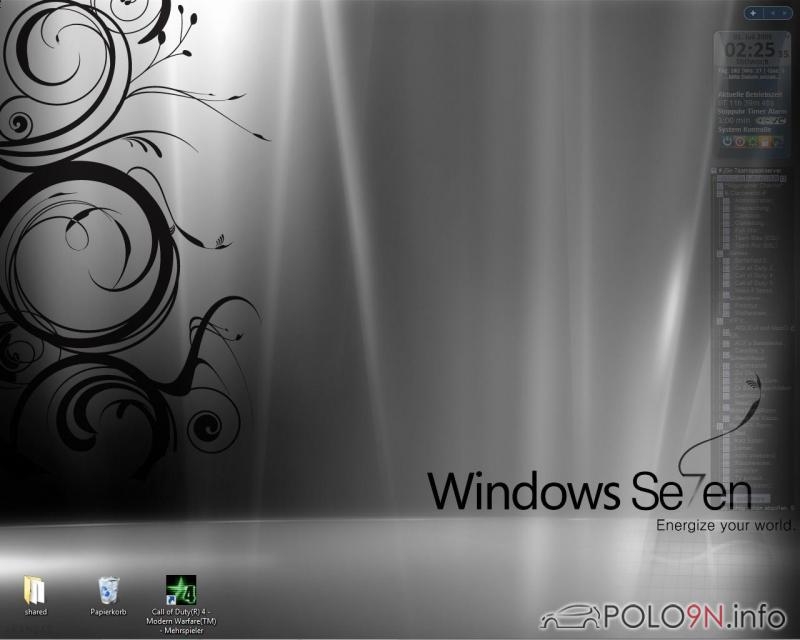Open the Papierkorb recycle bin
Screen dimensions: 800x640
tap(107, 591)
